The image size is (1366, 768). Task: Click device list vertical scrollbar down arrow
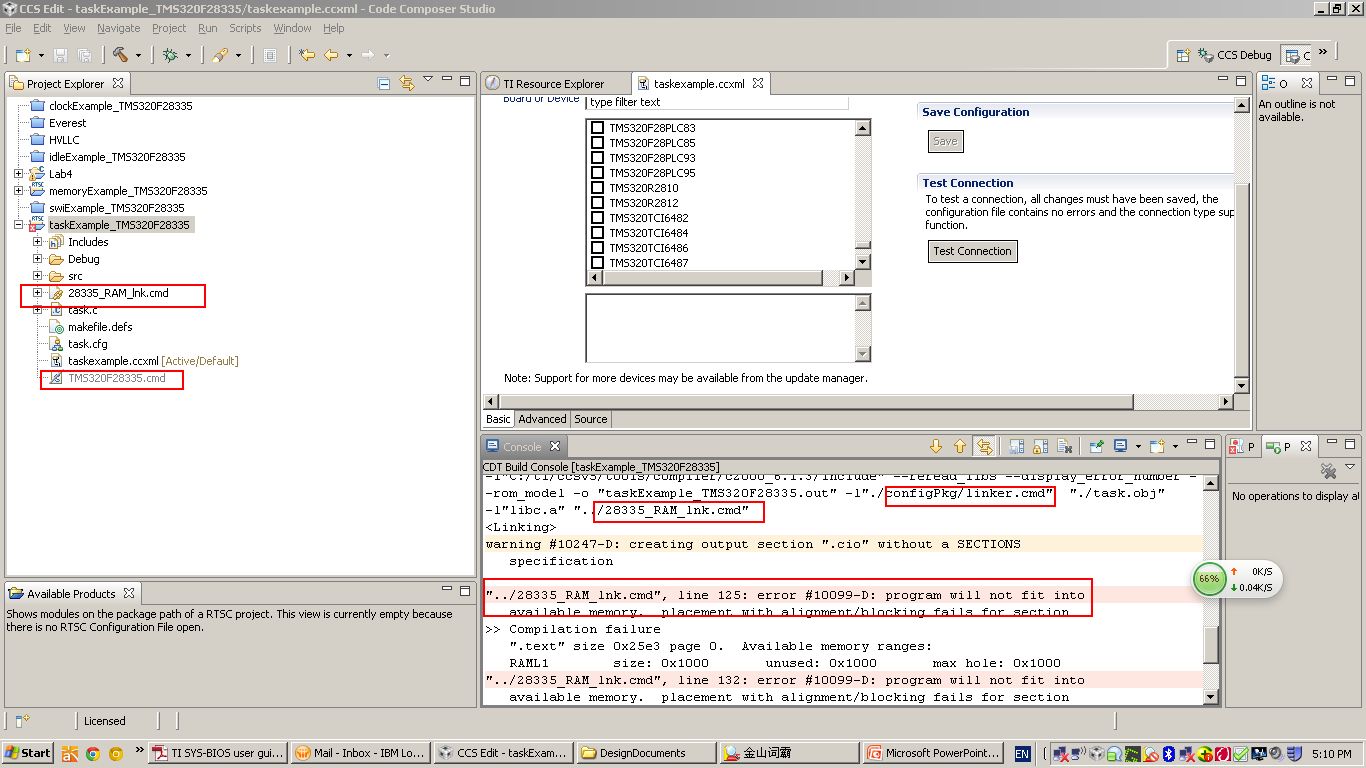(863, 263)
